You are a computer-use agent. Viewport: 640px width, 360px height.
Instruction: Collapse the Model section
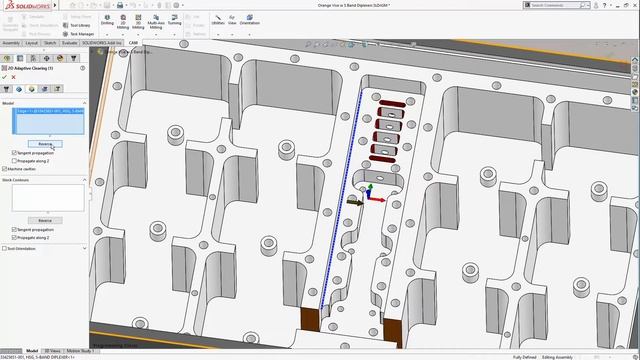84,103
